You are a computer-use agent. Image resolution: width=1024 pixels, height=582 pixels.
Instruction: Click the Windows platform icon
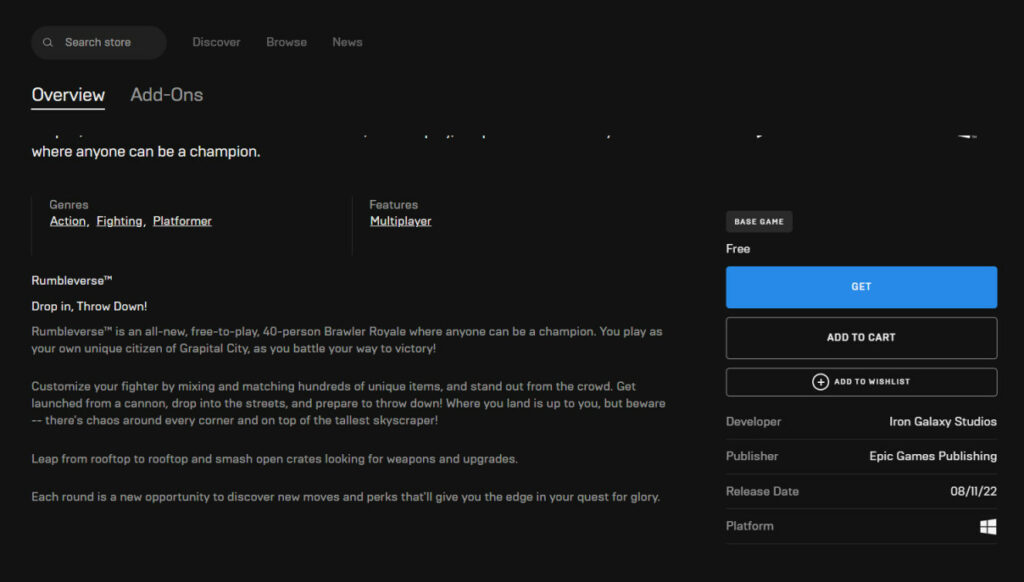point(989,526)
